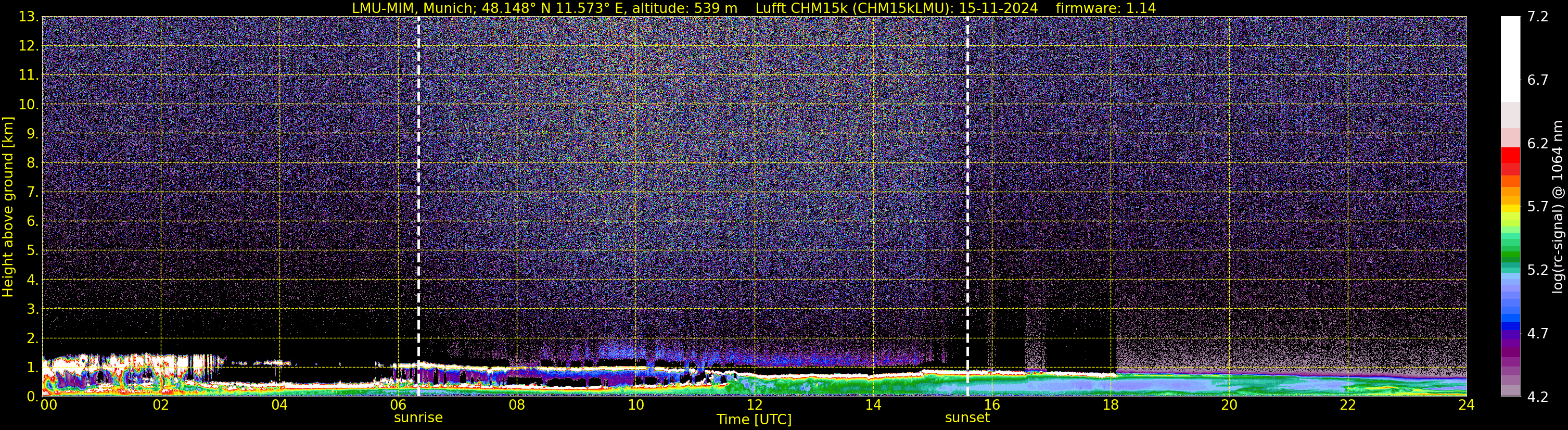The width and height of the screenshot is (1568, 430).
Task: Click the time axis tick "20"
Action: [x=1229, y=405]
